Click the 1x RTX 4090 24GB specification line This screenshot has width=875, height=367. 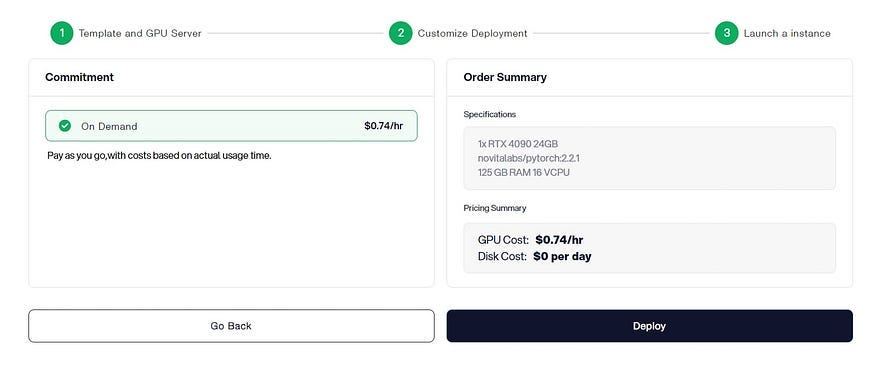(x=518, y=144)
